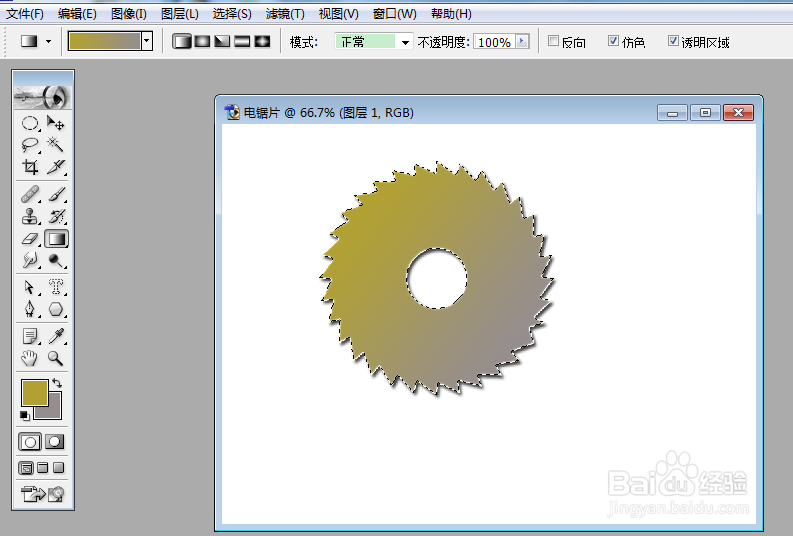Maximize the 电锯片 document window
The height and width of the screenshot is (536, 793).
coord(705,112)
